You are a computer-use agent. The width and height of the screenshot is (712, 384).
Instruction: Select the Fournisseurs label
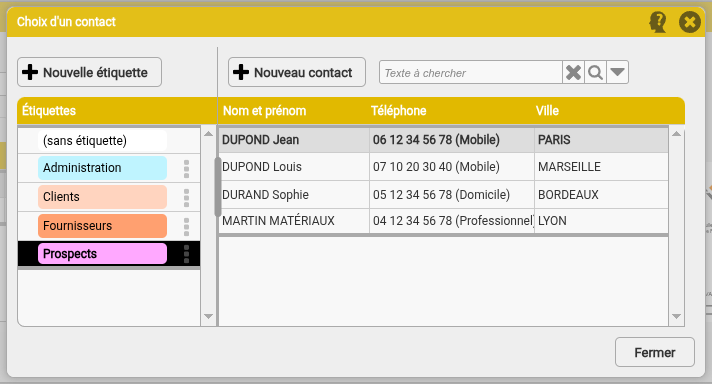pos(103,226)
